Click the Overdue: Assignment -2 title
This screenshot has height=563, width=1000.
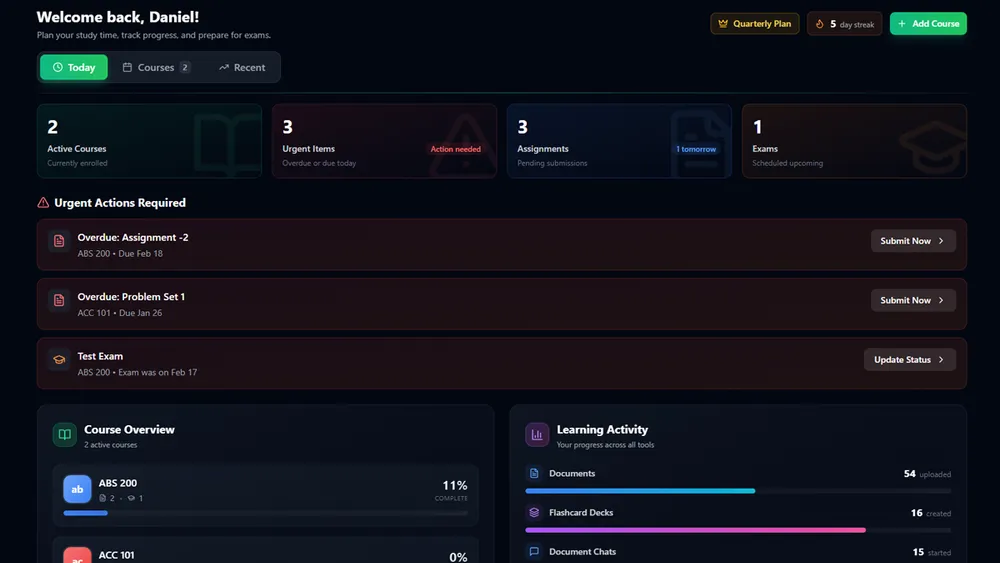(133, 237)
